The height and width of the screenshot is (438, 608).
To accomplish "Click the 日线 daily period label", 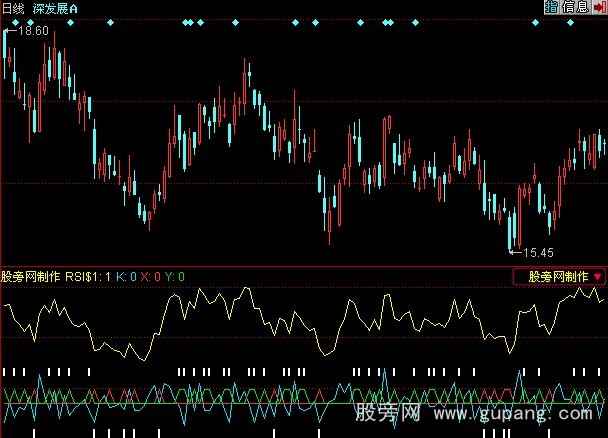I will coord(13,9).
